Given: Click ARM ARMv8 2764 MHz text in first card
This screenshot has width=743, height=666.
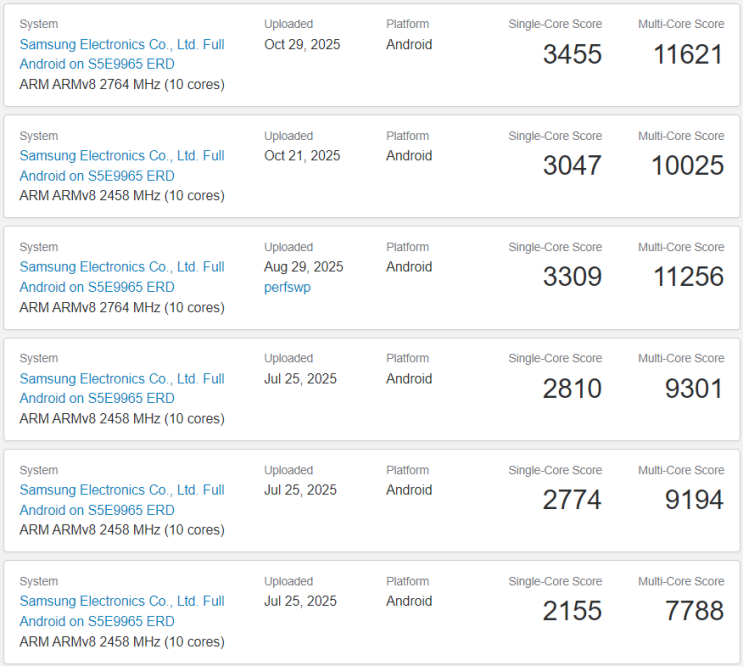Looking at the screenshot, I should click(121, 85).
